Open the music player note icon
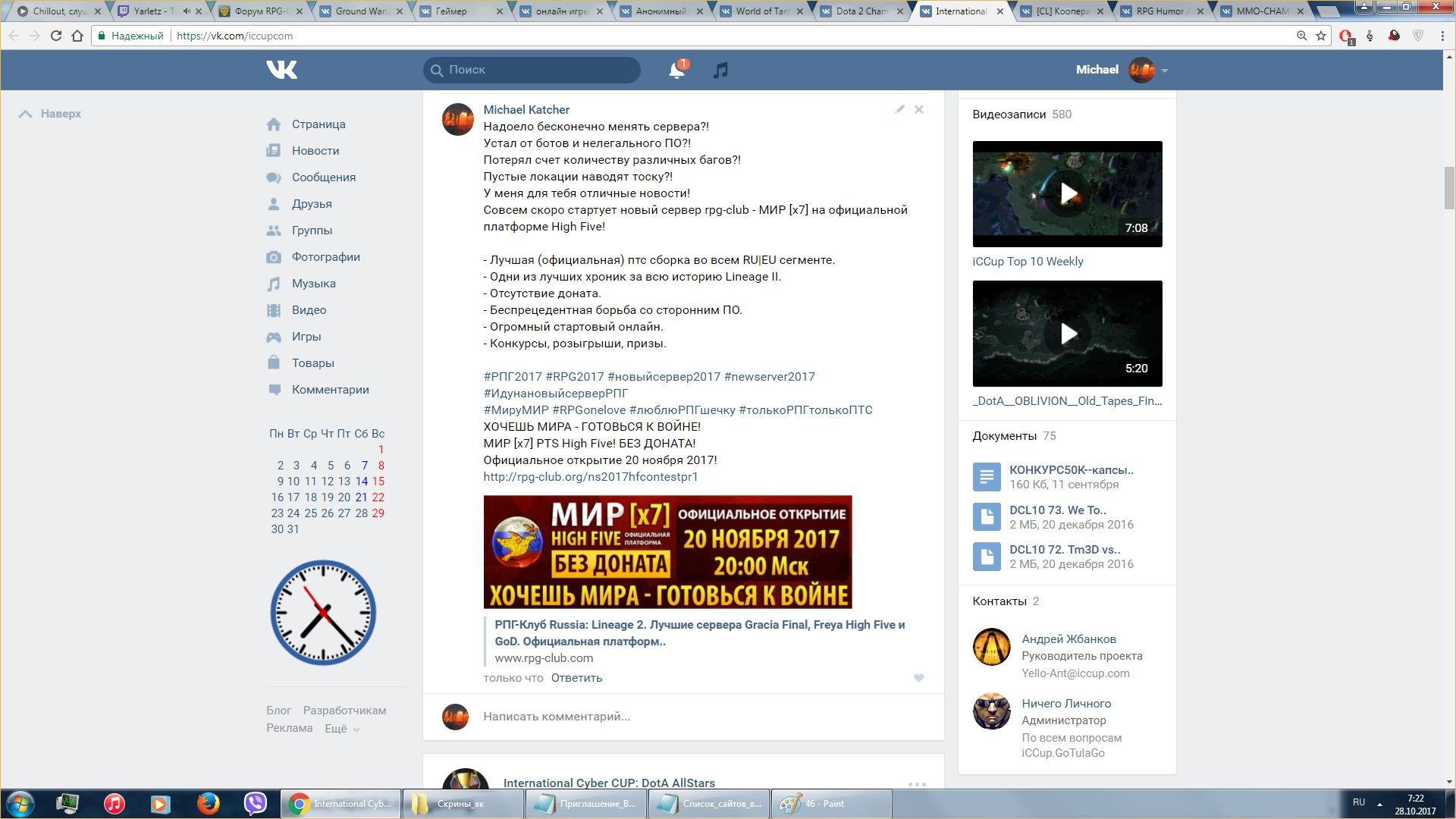This screenshot has height=819, width=1456. pyautogui.click(x=720, y=71)
